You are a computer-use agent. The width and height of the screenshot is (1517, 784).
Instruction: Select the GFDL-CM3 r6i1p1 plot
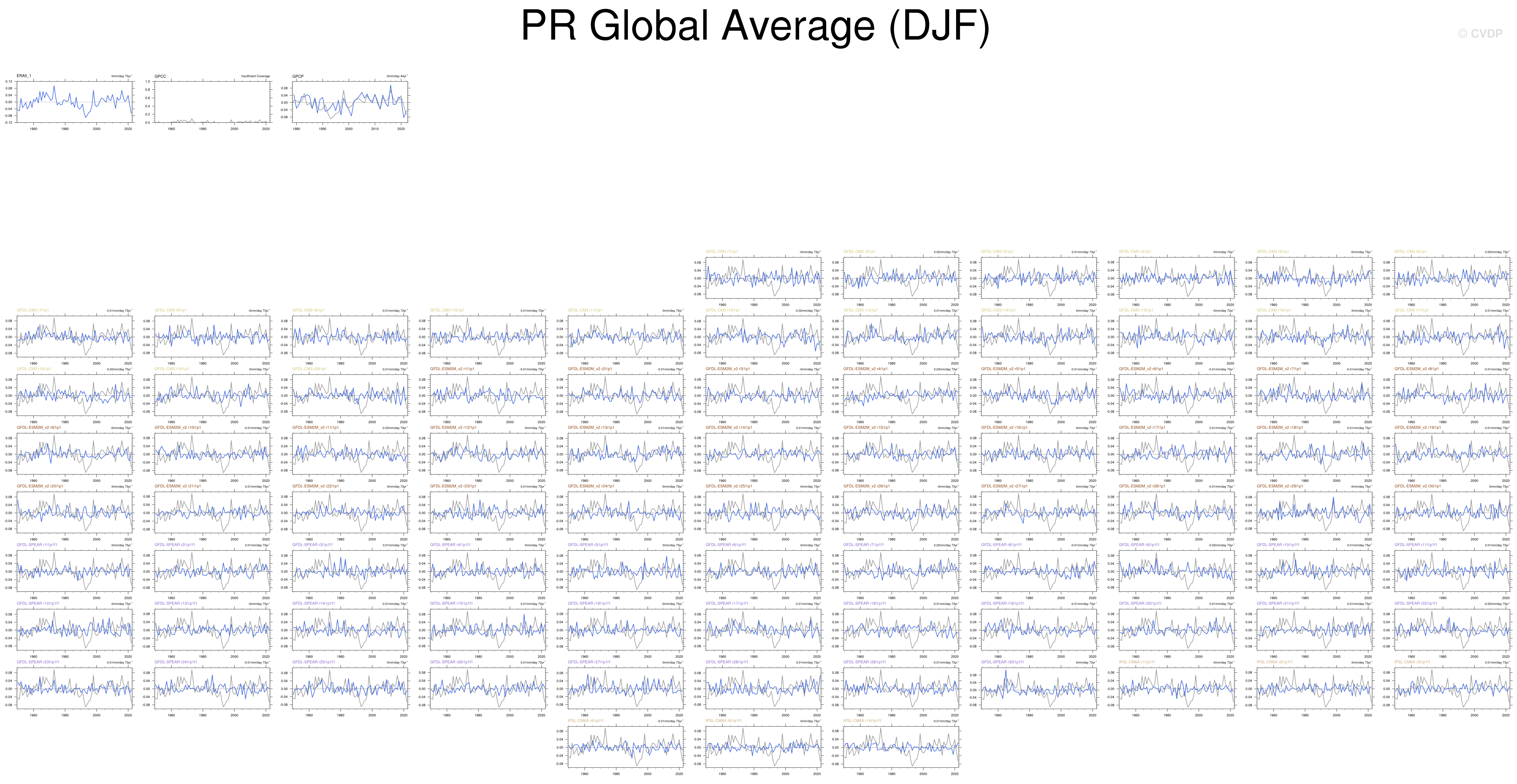pyautogui.click(x=1452, y=278)
